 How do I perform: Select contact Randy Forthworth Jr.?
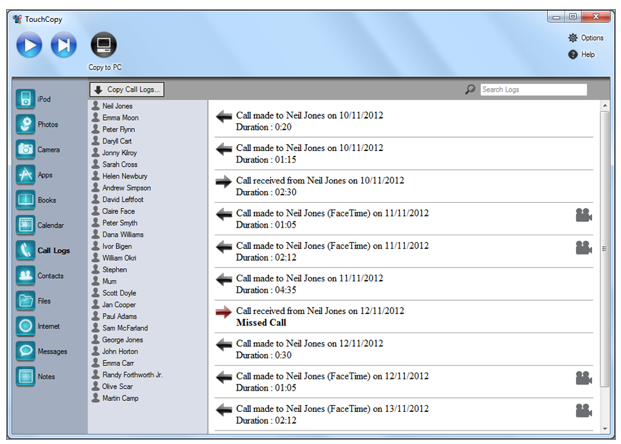(x=127, y=375)
